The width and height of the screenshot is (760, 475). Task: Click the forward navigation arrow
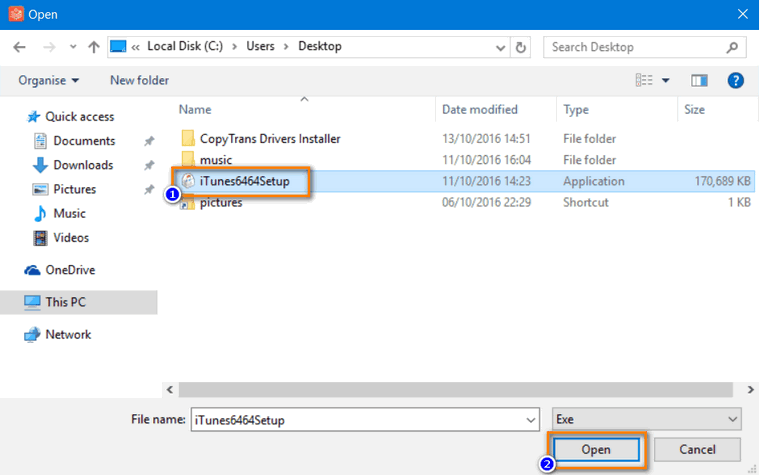pos(49,47)
